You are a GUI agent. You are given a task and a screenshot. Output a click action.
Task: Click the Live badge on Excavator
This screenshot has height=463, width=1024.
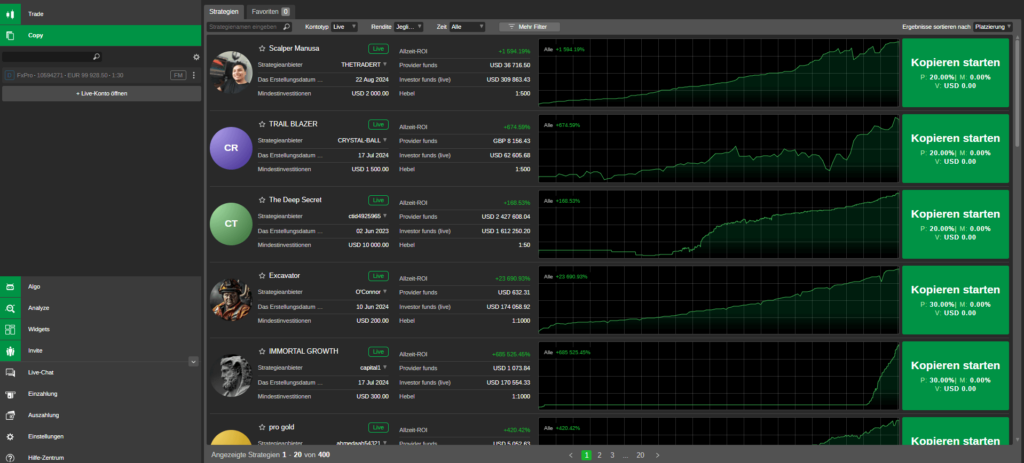pos(378,276)
